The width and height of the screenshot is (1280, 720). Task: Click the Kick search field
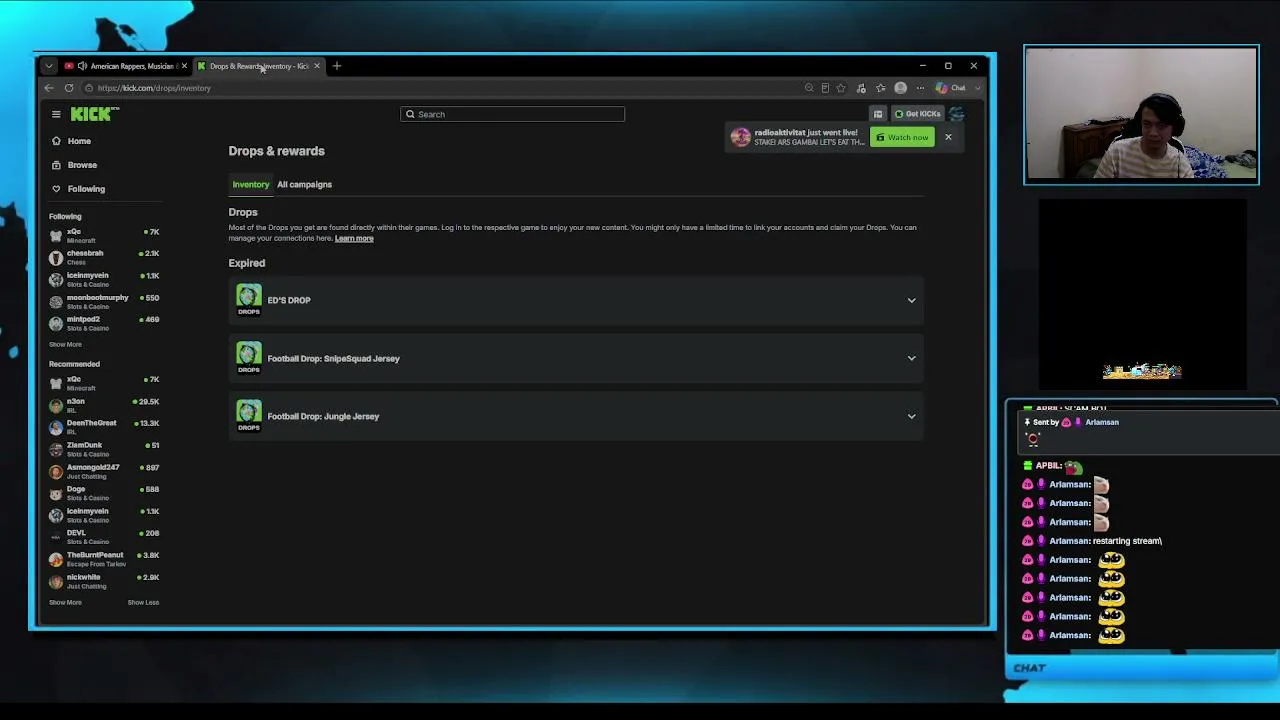513,114
